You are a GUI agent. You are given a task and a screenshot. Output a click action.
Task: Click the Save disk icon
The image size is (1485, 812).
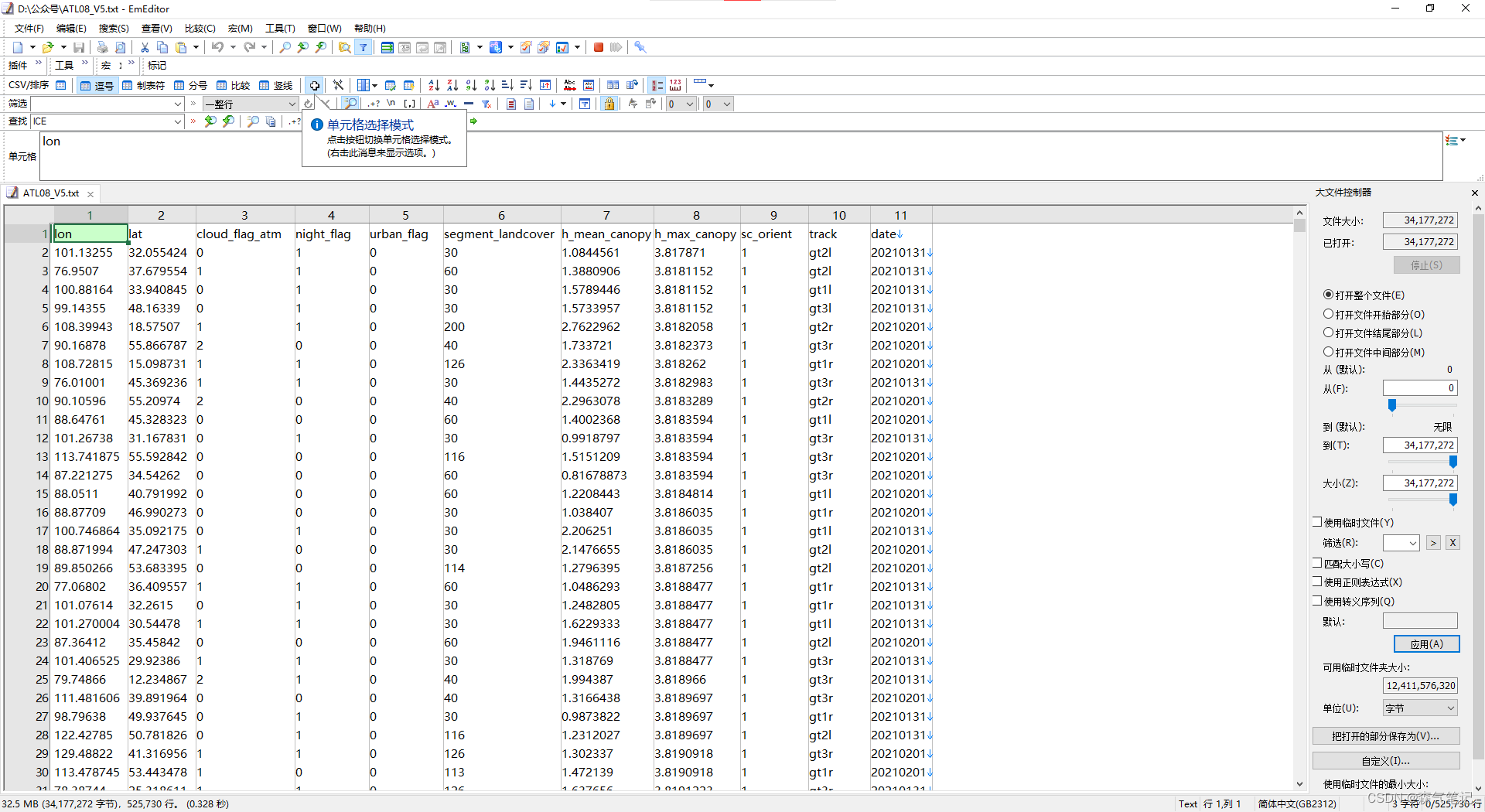(79, 47)
